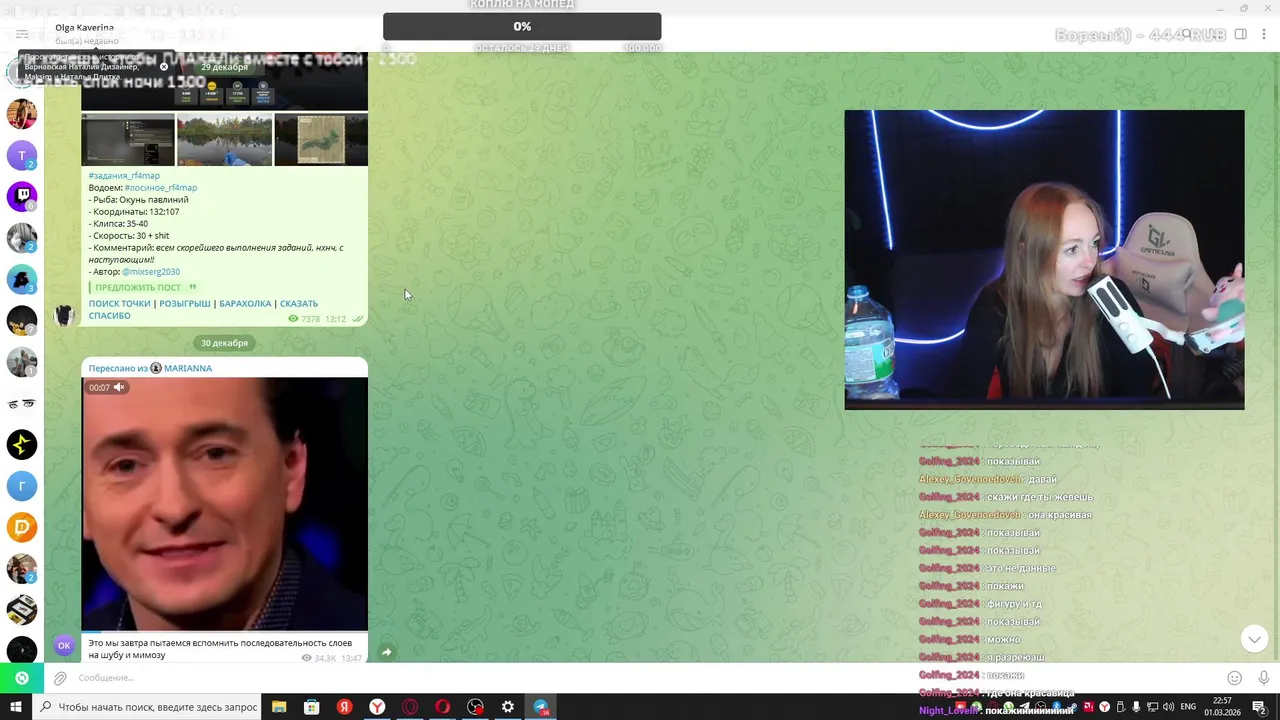Unmute the video with speaker icon
Screen dimensions: 1280x720
(119, 387)
